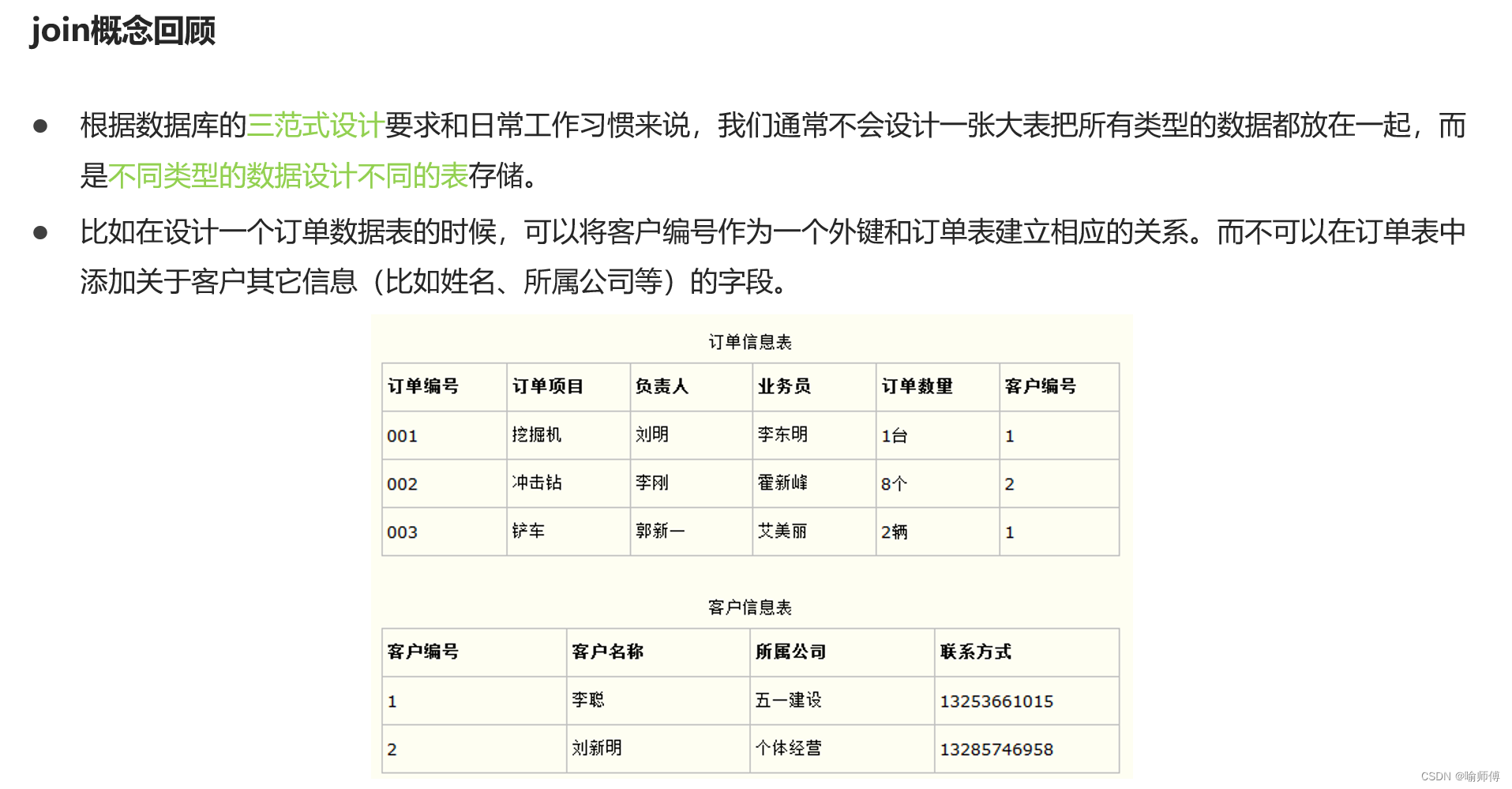
Task: Select header '联系方式'
Action: [x=1026, y=652]
